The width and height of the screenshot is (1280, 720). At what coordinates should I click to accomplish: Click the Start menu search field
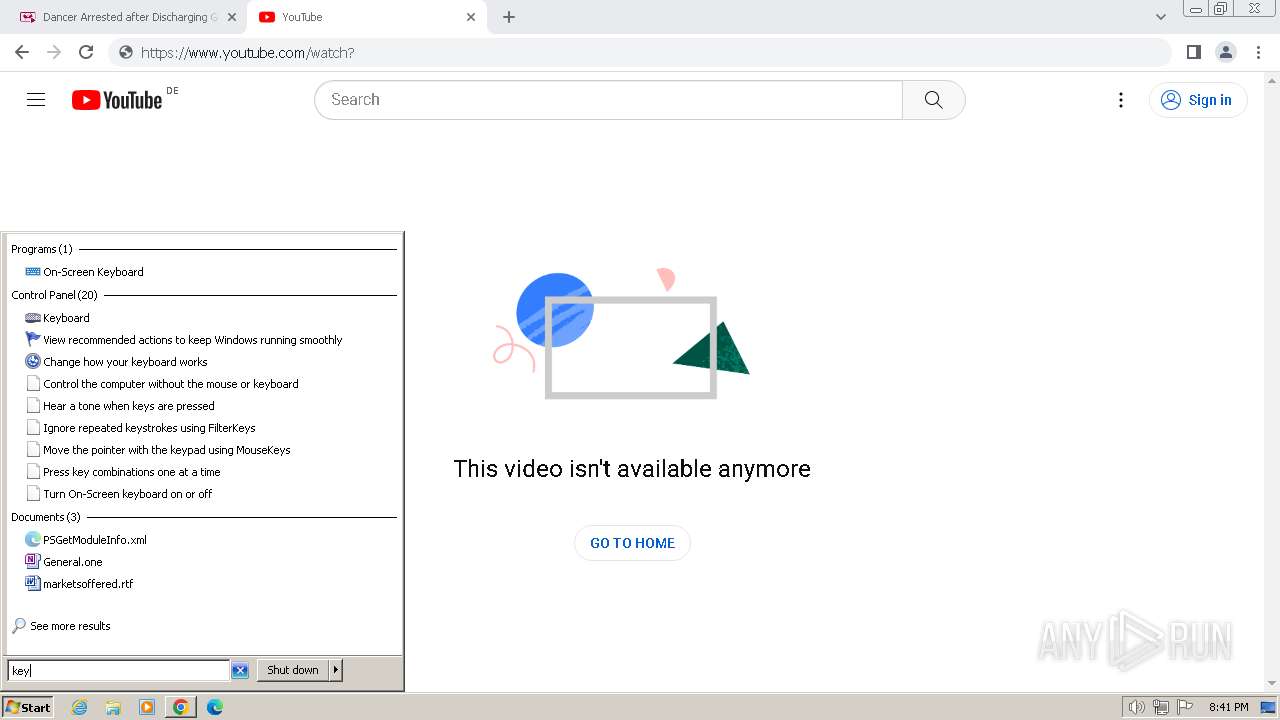pyautogui.click(x=119, y=671)
